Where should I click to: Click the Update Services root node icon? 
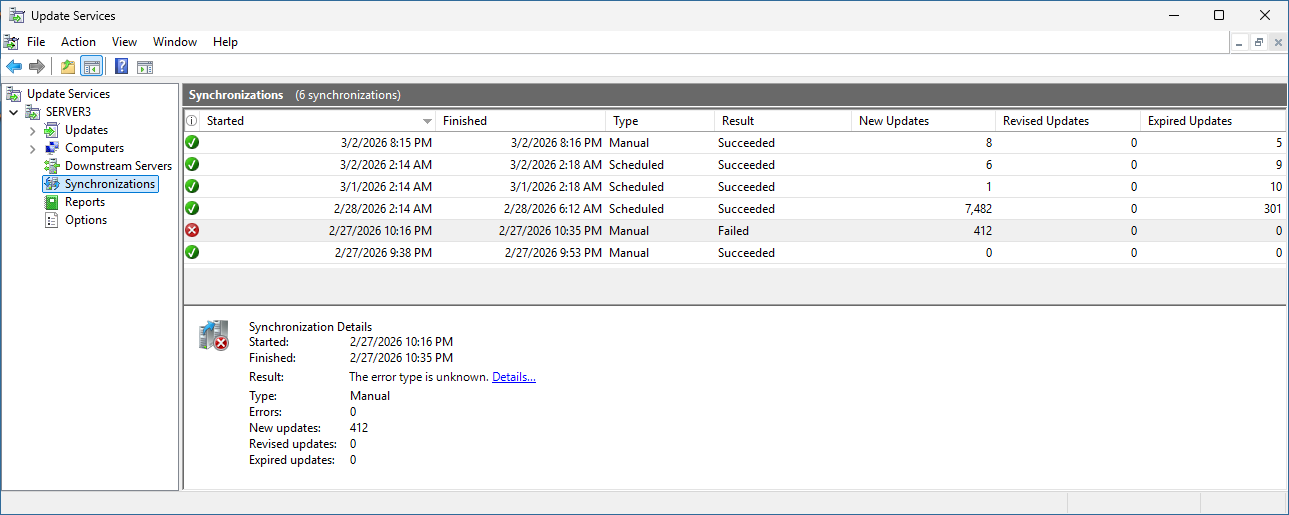pyautogui.click(x=14, y=94)
